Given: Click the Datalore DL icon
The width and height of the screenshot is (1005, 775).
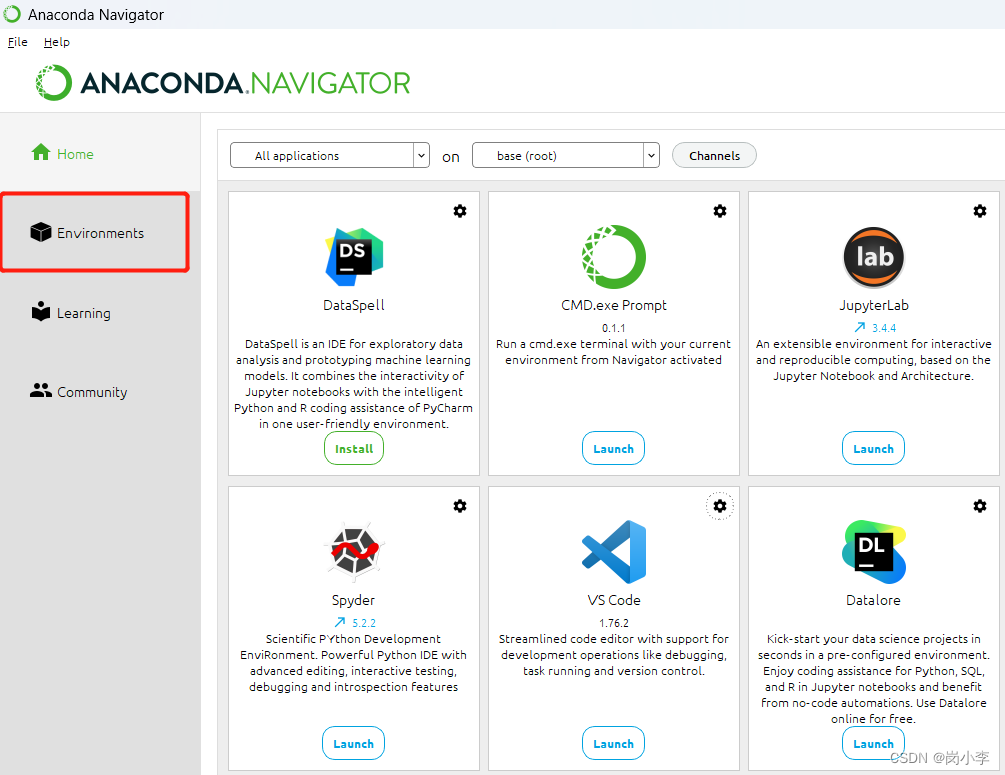Looking at the screenshot, I should pos(874,552).
